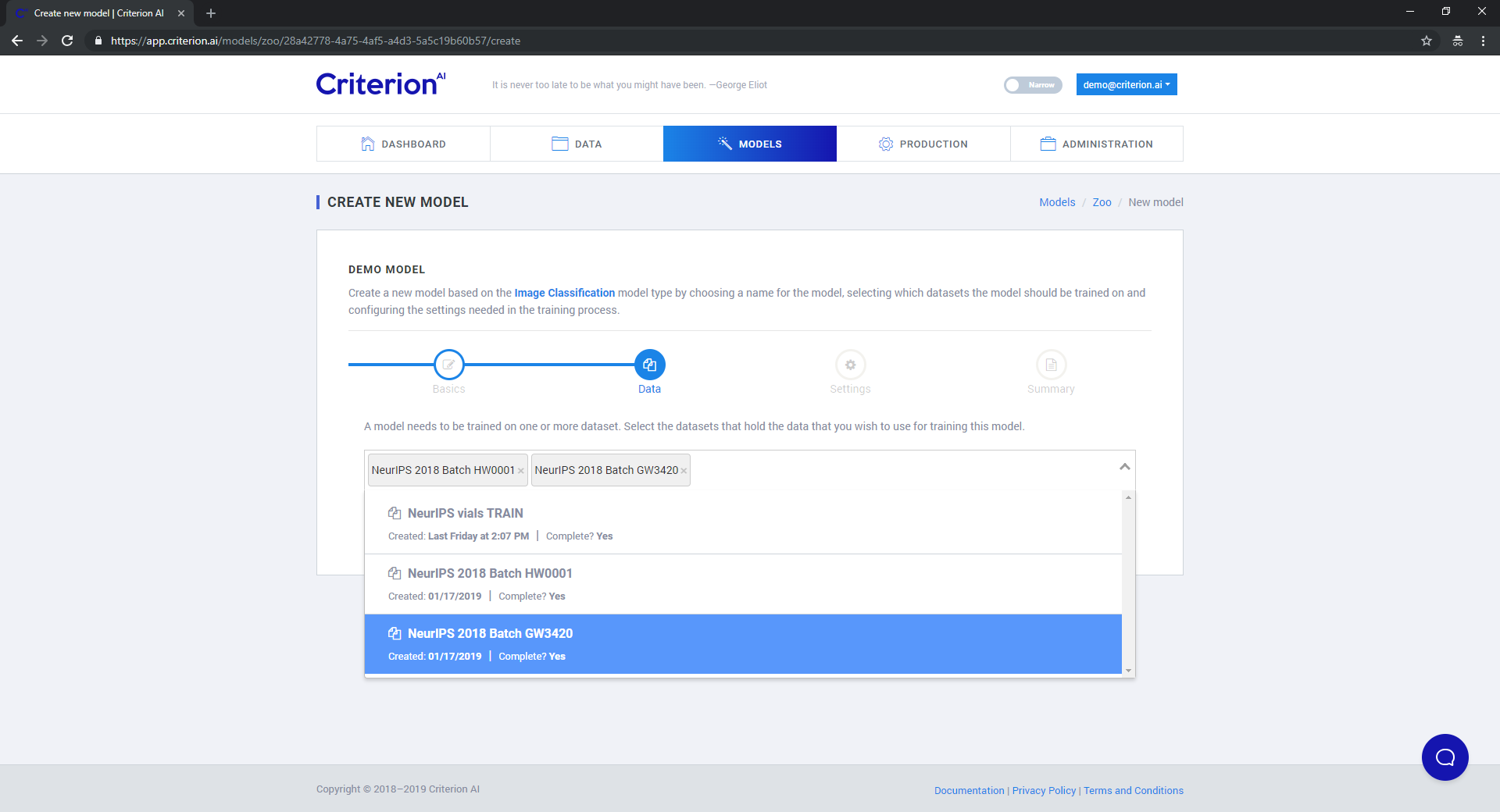Open the demo@criterion.ai account dropdown
This screenshot has width=1500, height=812.
point(1126,84)
